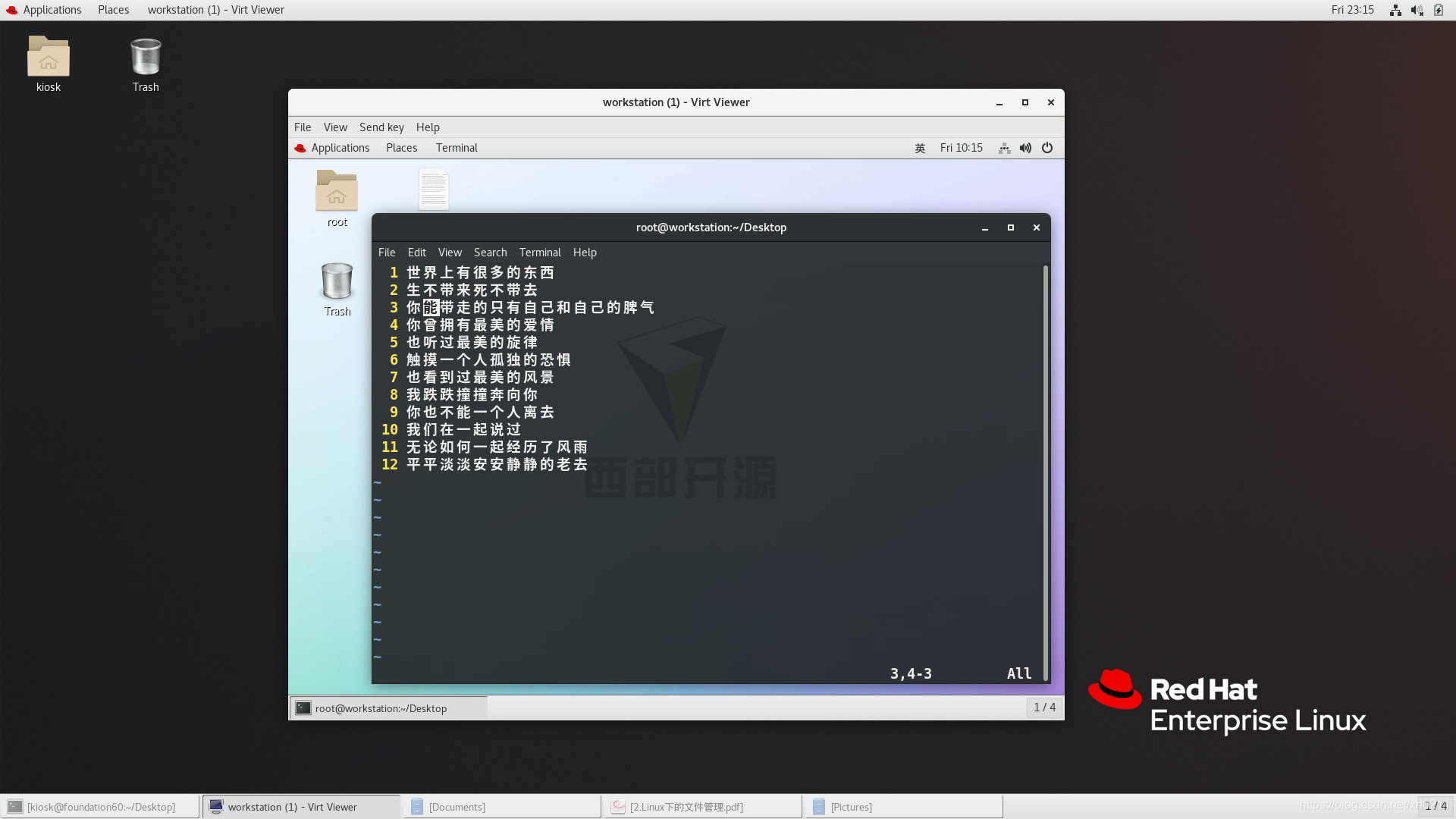This screenshot has height=819, width=1456.
Task: Toggle vim All indicator in status bar
Action: coord(1020,673)
